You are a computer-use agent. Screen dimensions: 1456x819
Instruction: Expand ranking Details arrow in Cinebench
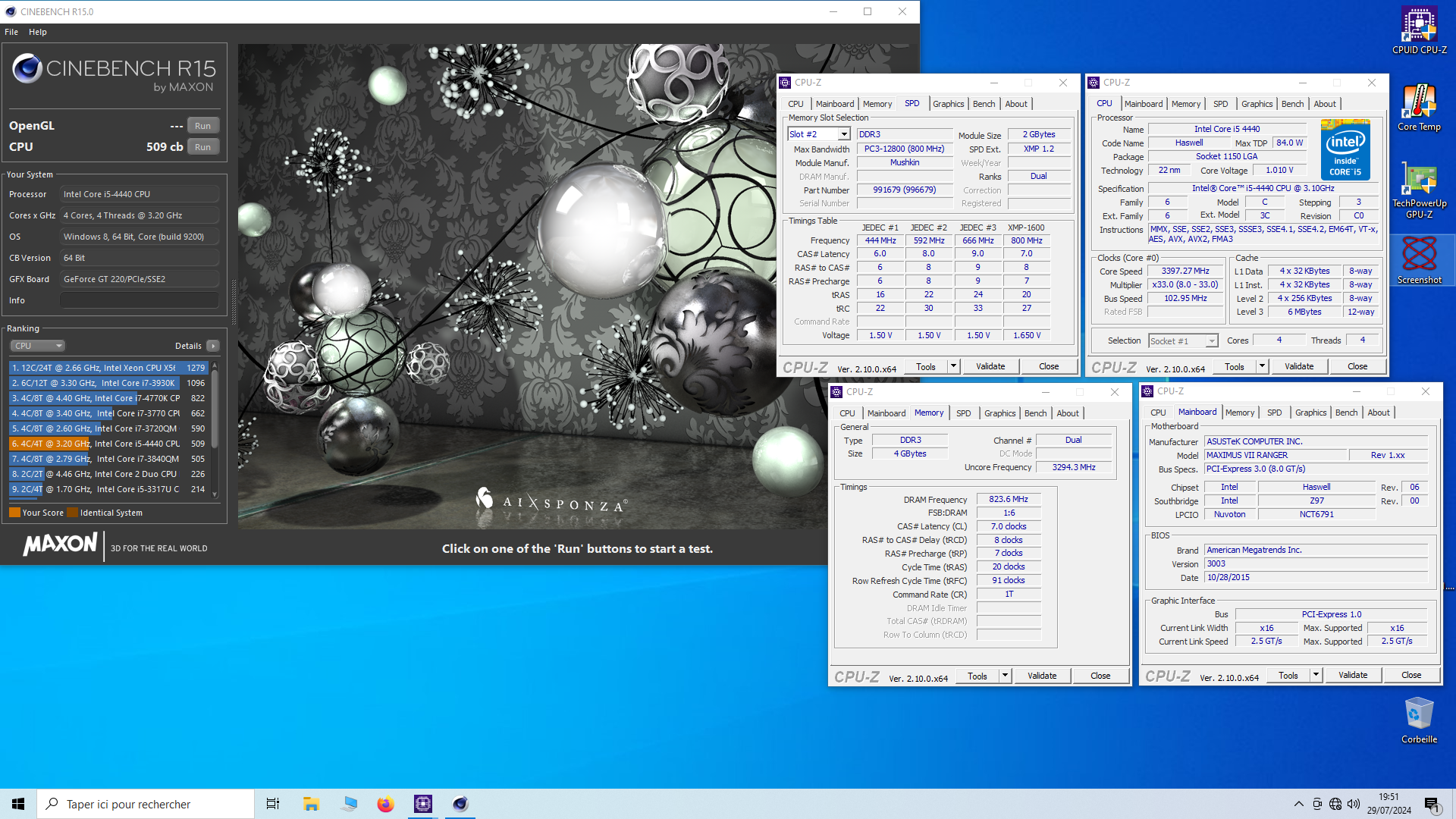click(x=213, y=346)
